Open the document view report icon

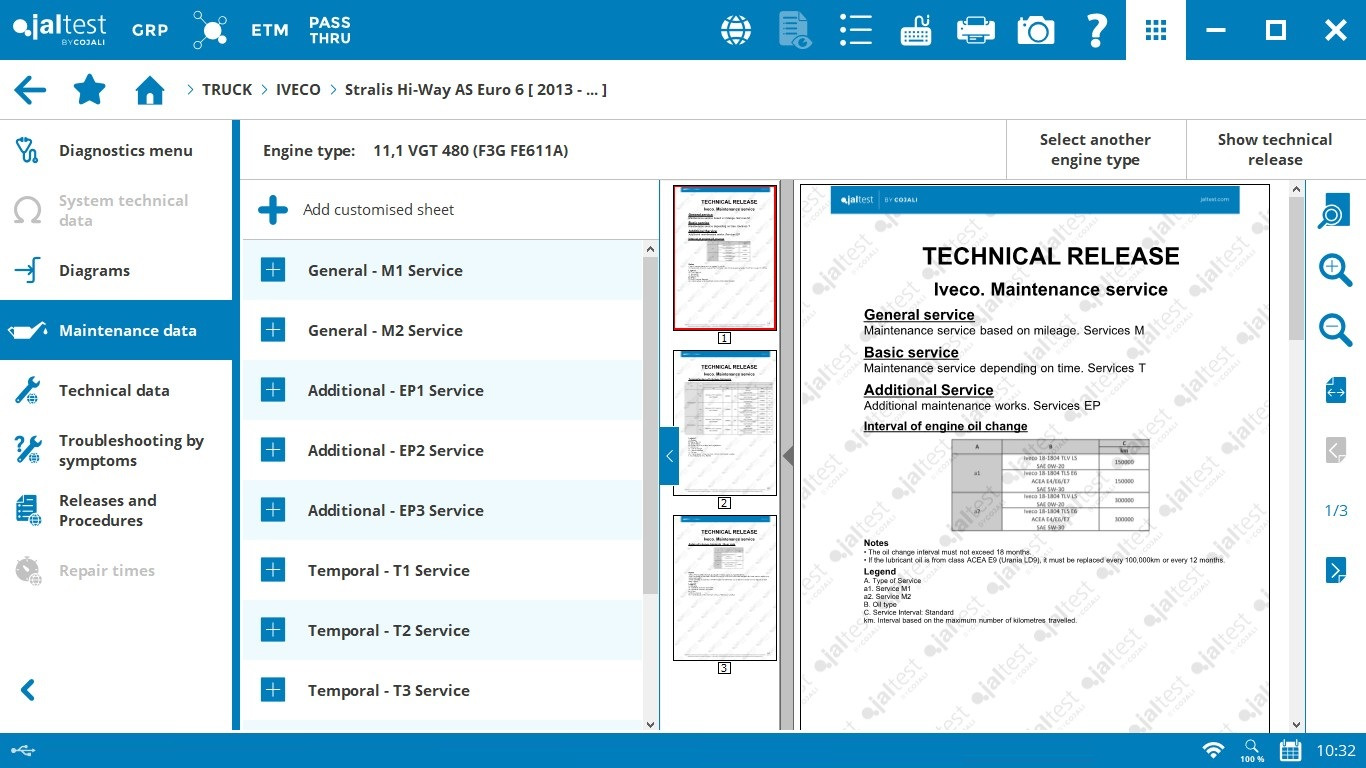795,30
